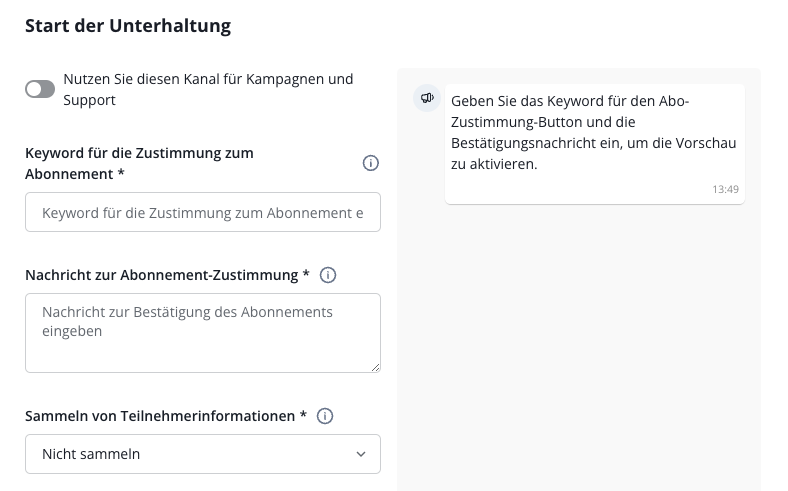The width and height of the screenshot is (788, 491).
Task: Click into the Bestätigung des Abonnements textarea
Action: [202, 332]
